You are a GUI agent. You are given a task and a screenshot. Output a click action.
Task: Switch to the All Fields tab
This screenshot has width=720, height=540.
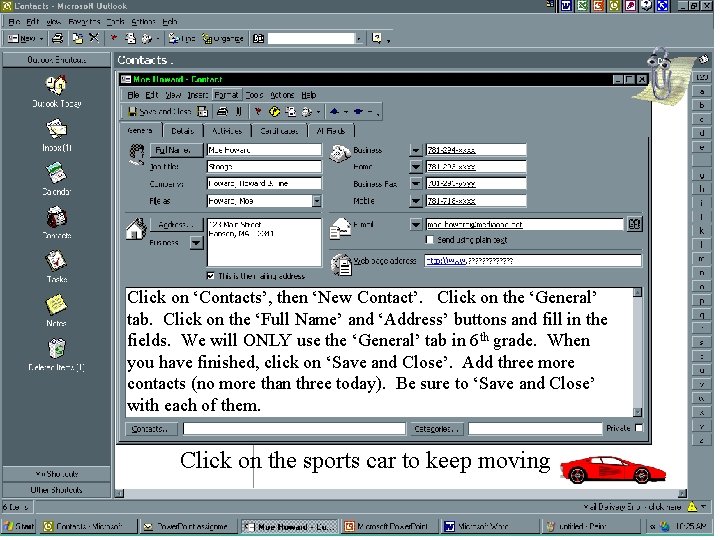331,131
